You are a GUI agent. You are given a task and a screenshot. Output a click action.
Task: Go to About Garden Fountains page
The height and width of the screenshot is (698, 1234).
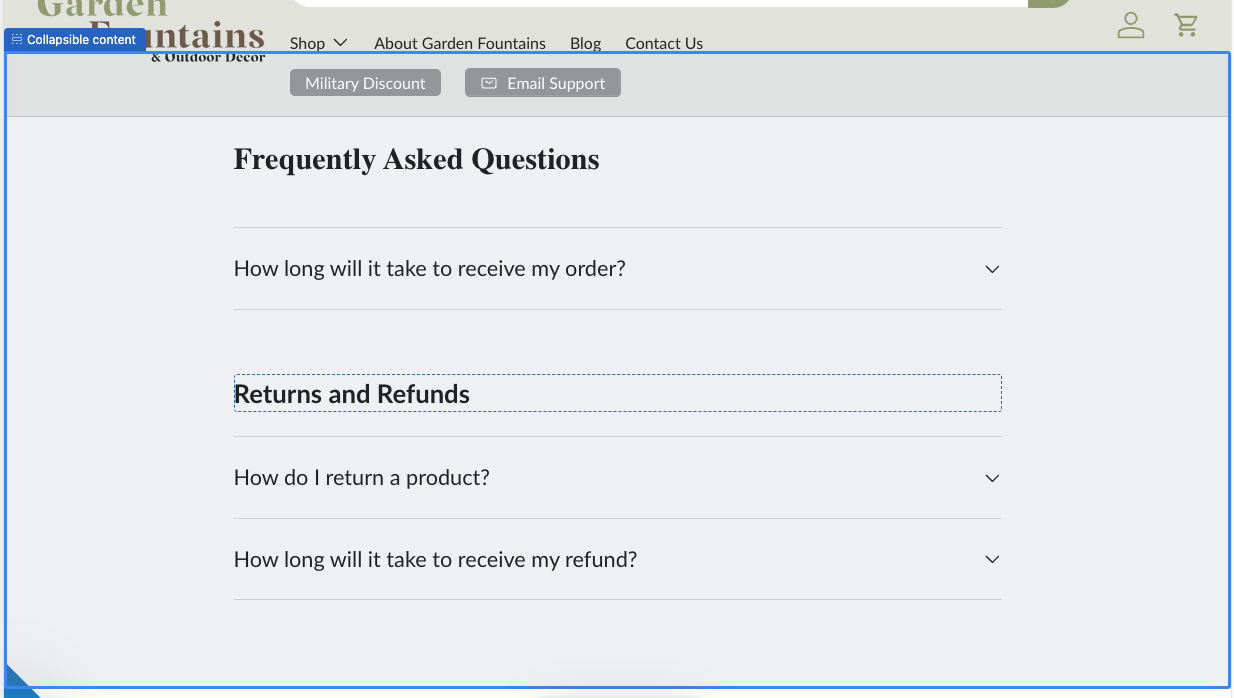(460, 43)
